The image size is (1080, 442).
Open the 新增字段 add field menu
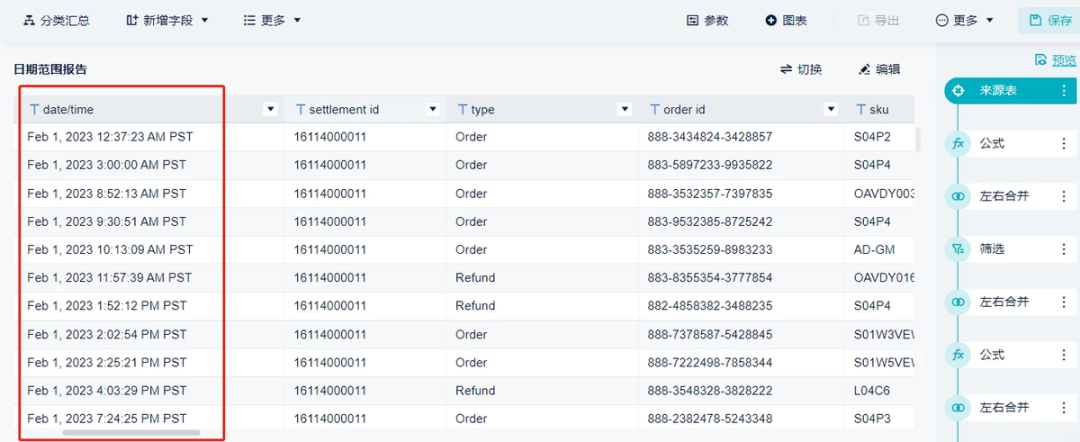coord(167,20)
